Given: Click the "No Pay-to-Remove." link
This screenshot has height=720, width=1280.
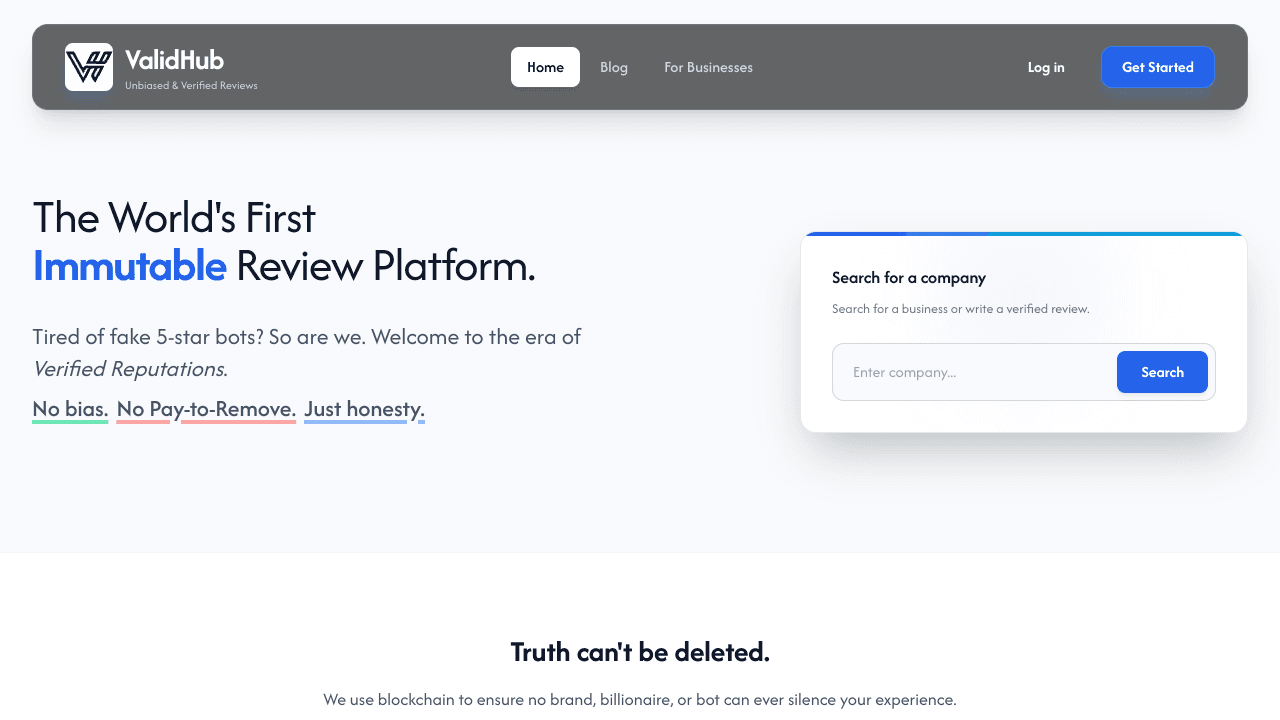Looking at the screenshot, I should (x=206, y=409).
